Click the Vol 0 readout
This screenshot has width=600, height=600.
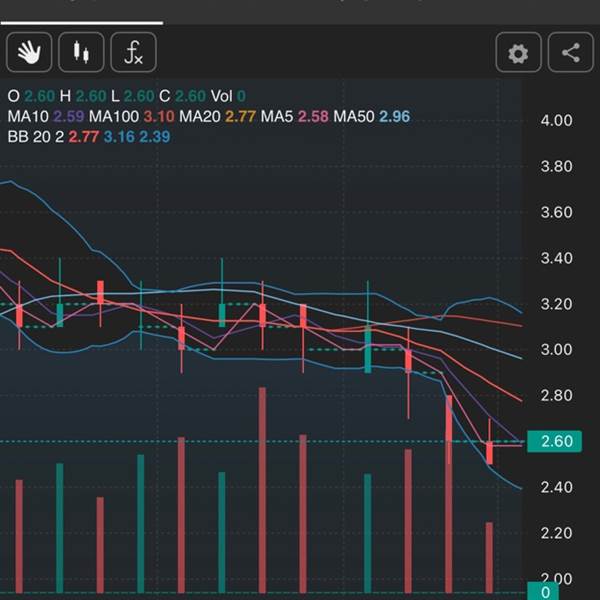[x=228, y=96]
